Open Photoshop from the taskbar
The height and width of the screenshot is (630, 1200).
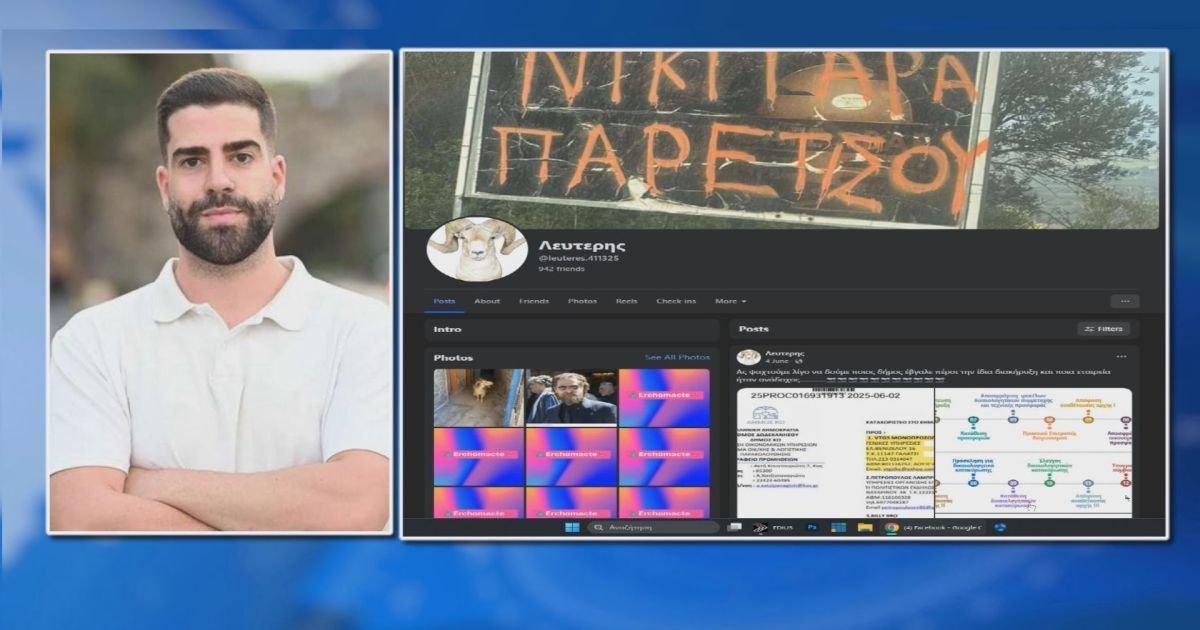tap(812, 527)
